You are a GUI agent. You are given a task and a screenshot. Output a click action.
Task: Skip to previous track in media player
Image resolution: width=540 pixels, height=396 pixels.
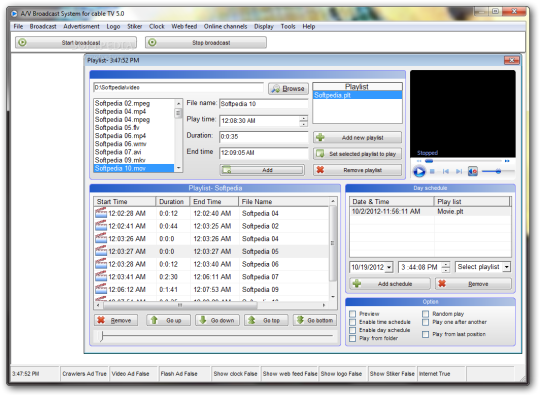coord(446,171)
